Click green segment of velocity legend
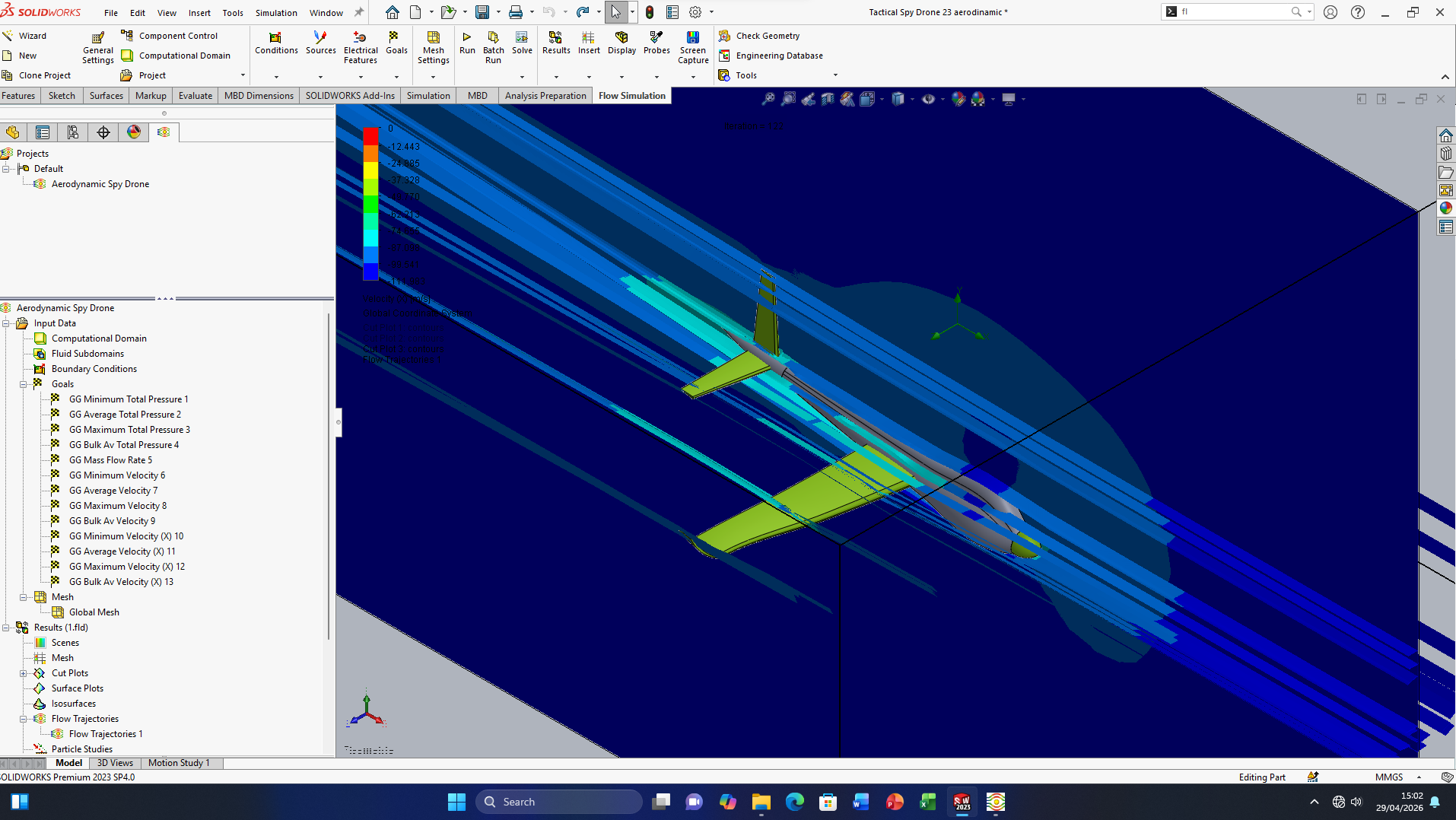 point(370,204)
